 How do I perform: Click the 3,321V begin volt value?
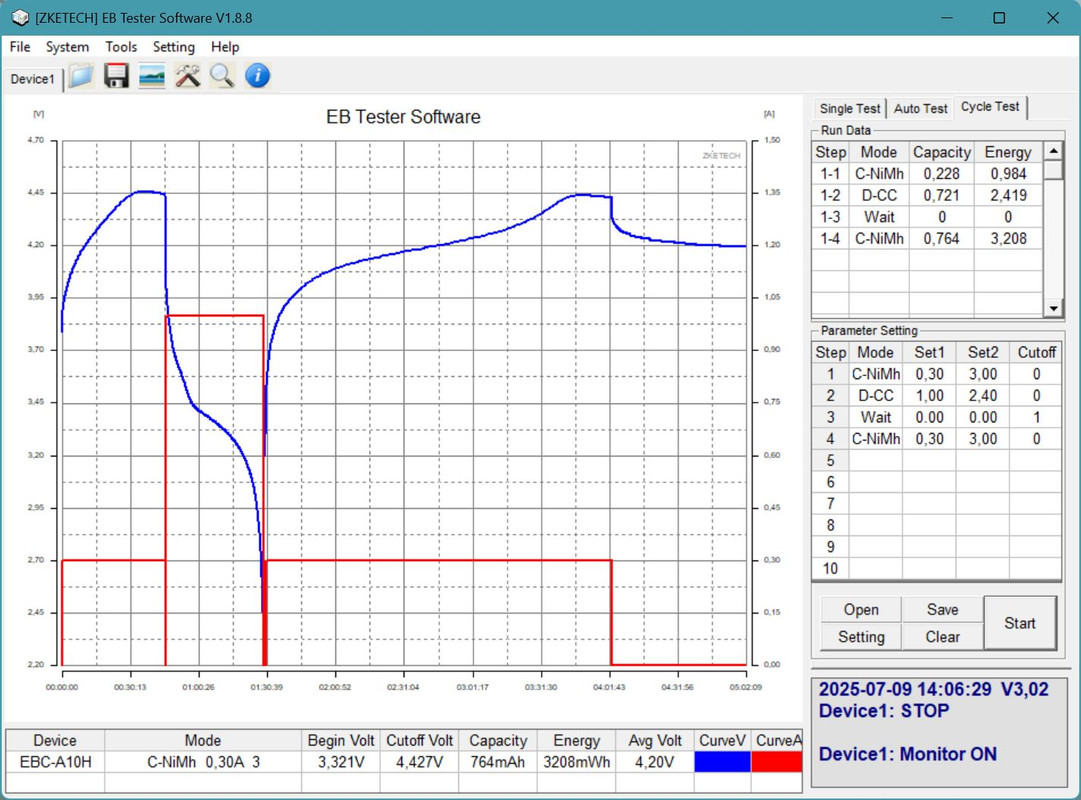coord(341,762)
